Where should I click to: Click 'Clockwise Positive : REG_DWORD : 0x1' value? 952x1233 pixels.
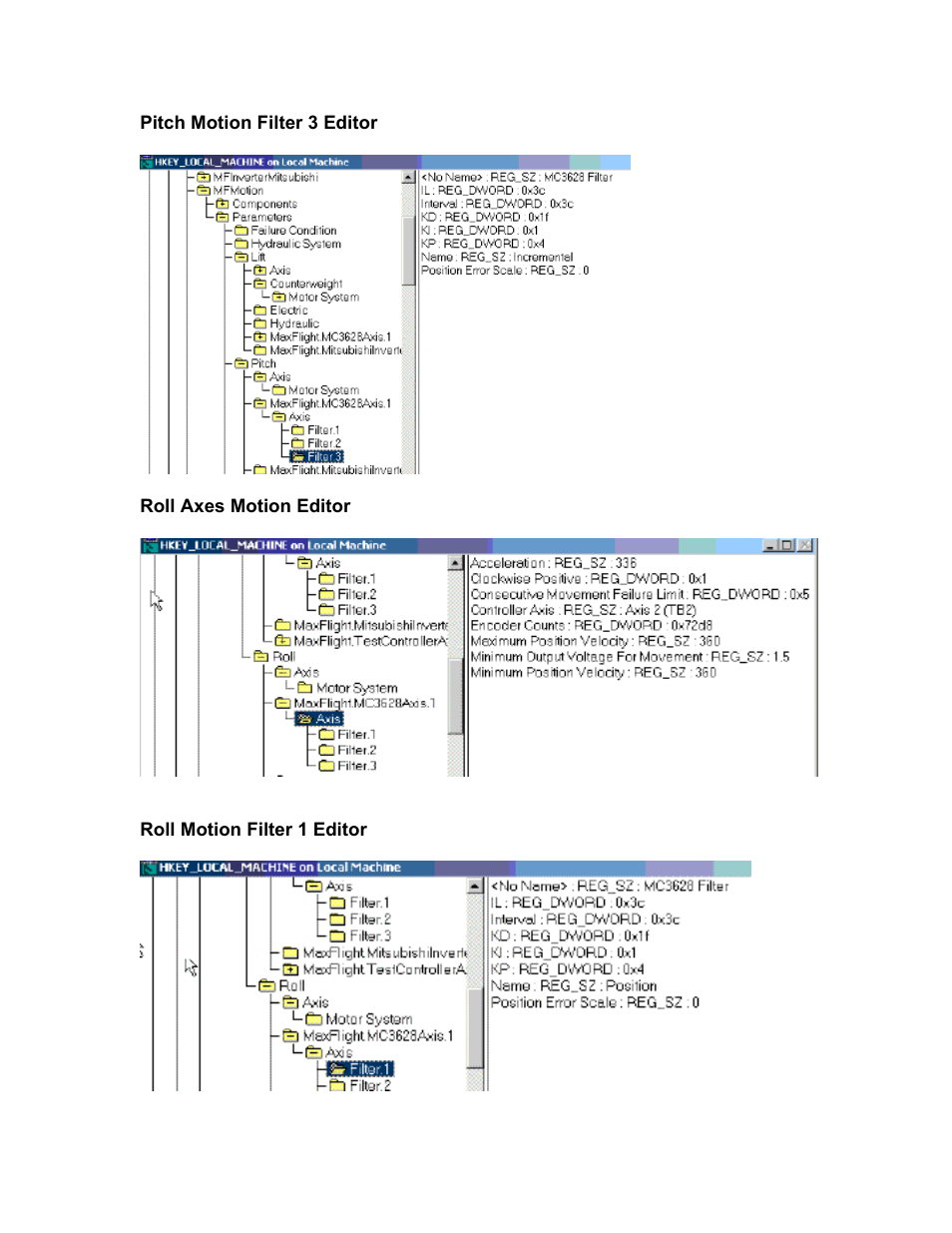(588, 579)
